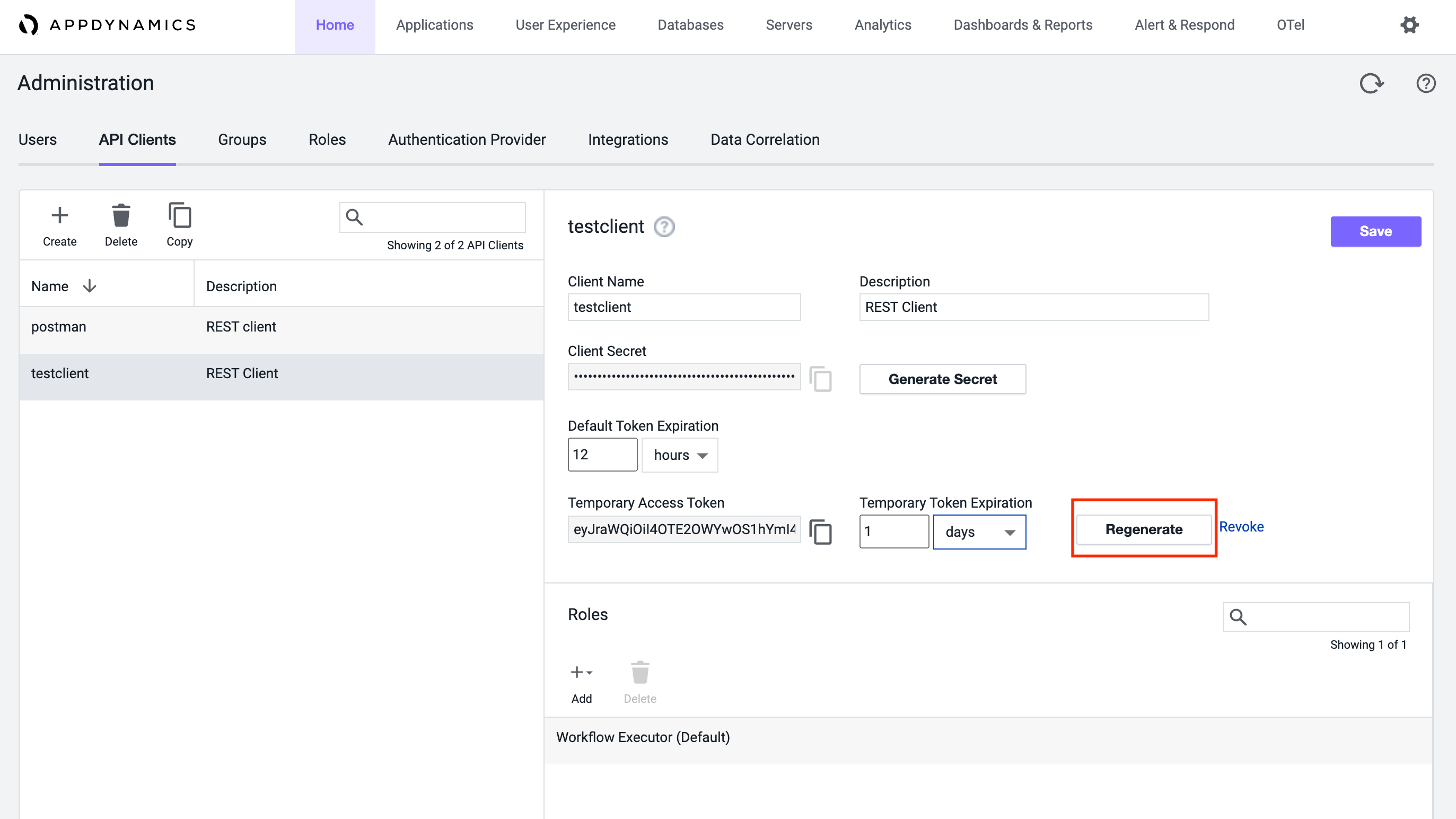Click the Temporary Access Token field
This screenshot has height=819, width=1456.
coord(684,529)
